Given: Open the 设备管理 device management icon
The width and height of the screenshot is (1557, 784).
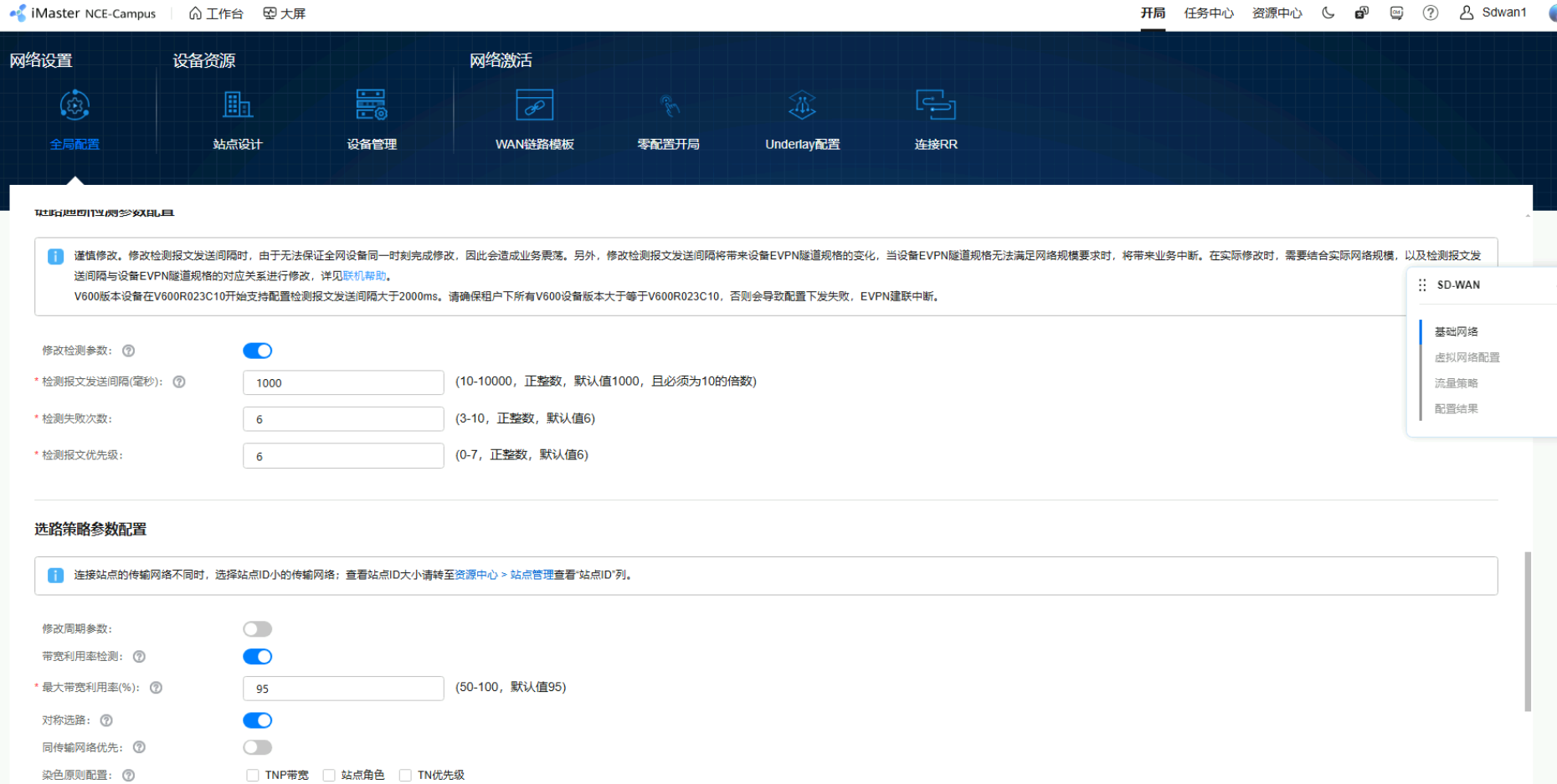Looking at the screenshot, I should [x=371, y=106].
